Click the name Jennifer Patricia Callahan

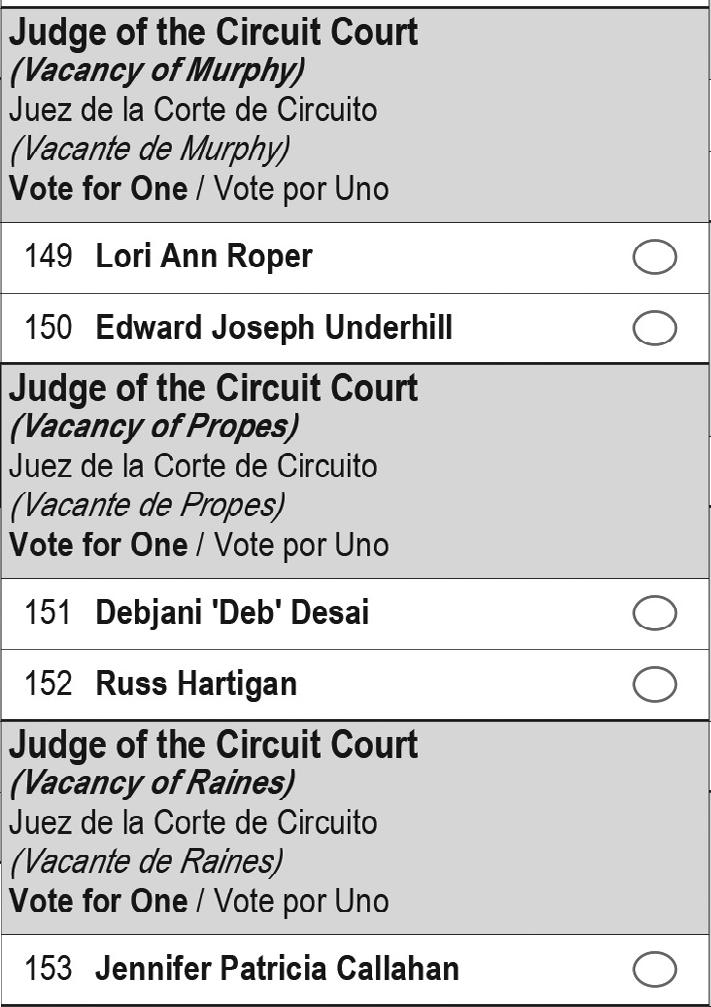[x=277, y=969]
